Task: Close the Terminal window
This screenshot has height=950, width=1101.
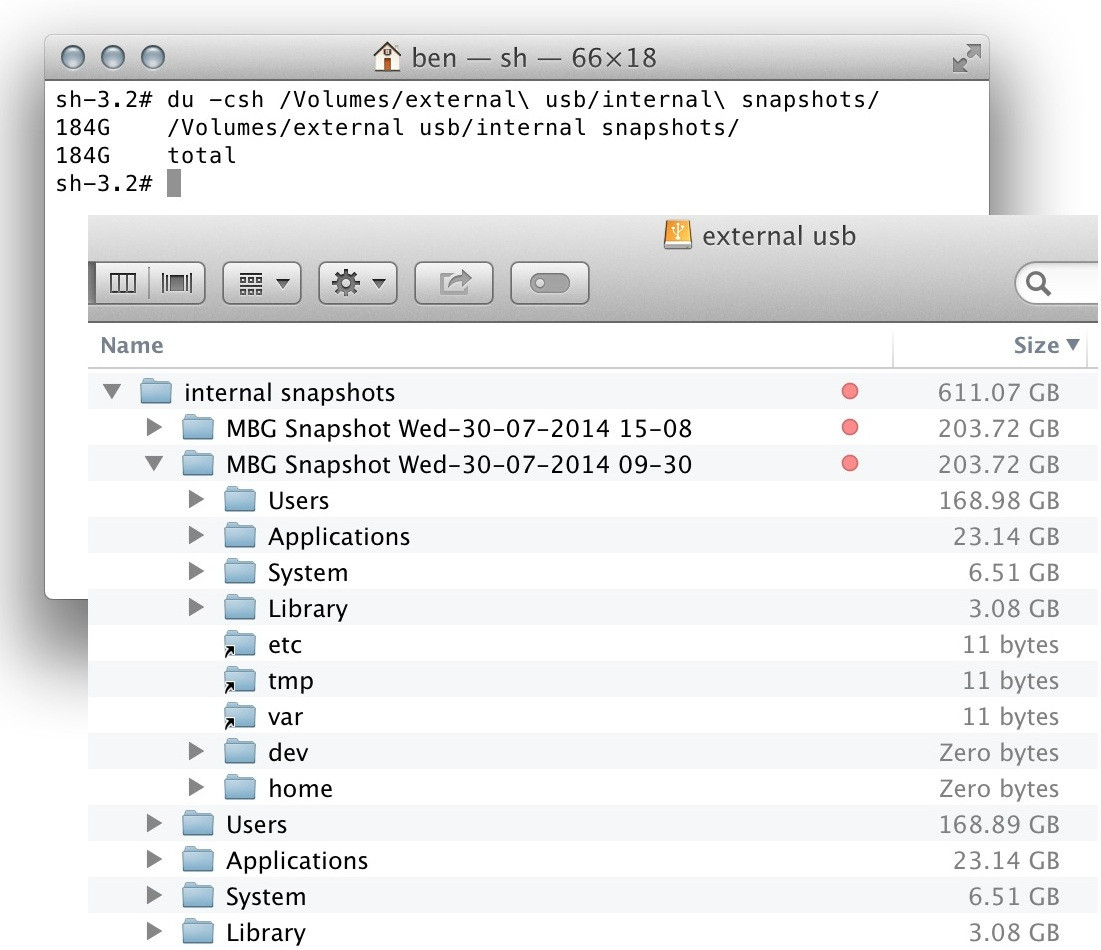Action: [73, 57]
